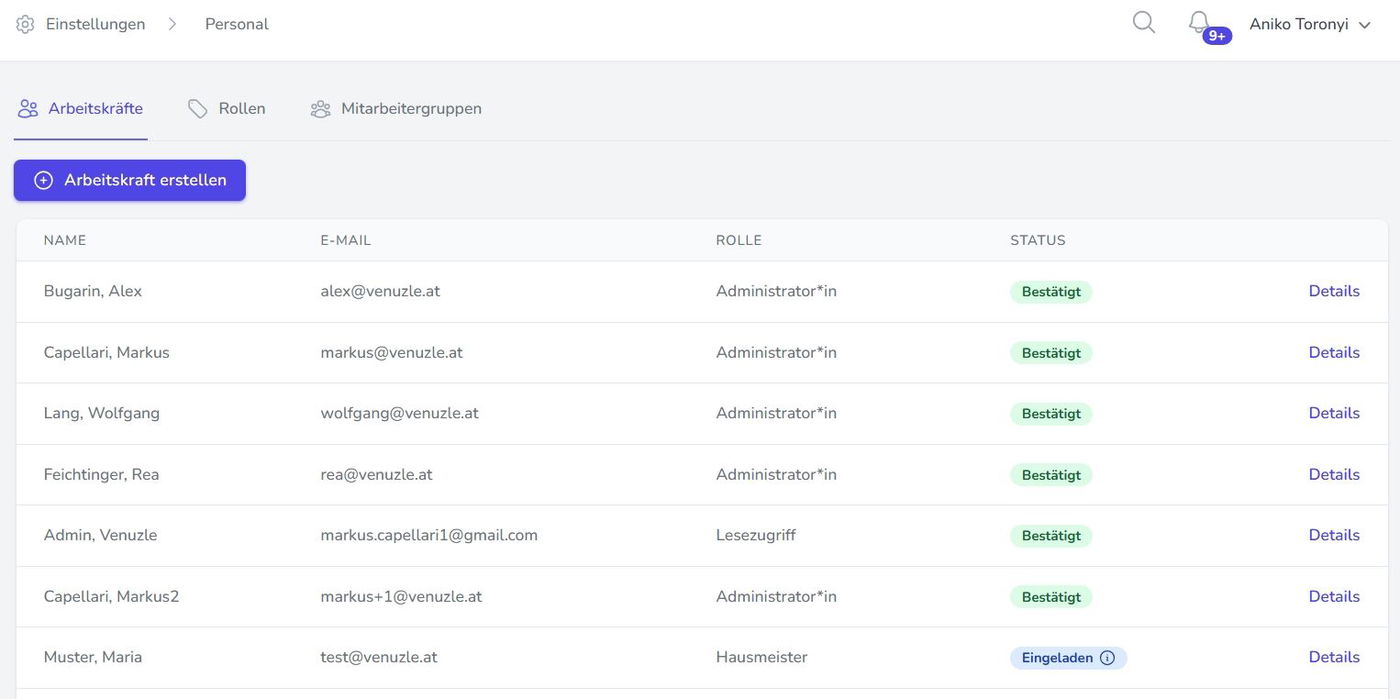The height and width of the screenshot is (699, 1400).
Task: Click the tag icon next to Rollen
Action: click(x=198, y=109)
